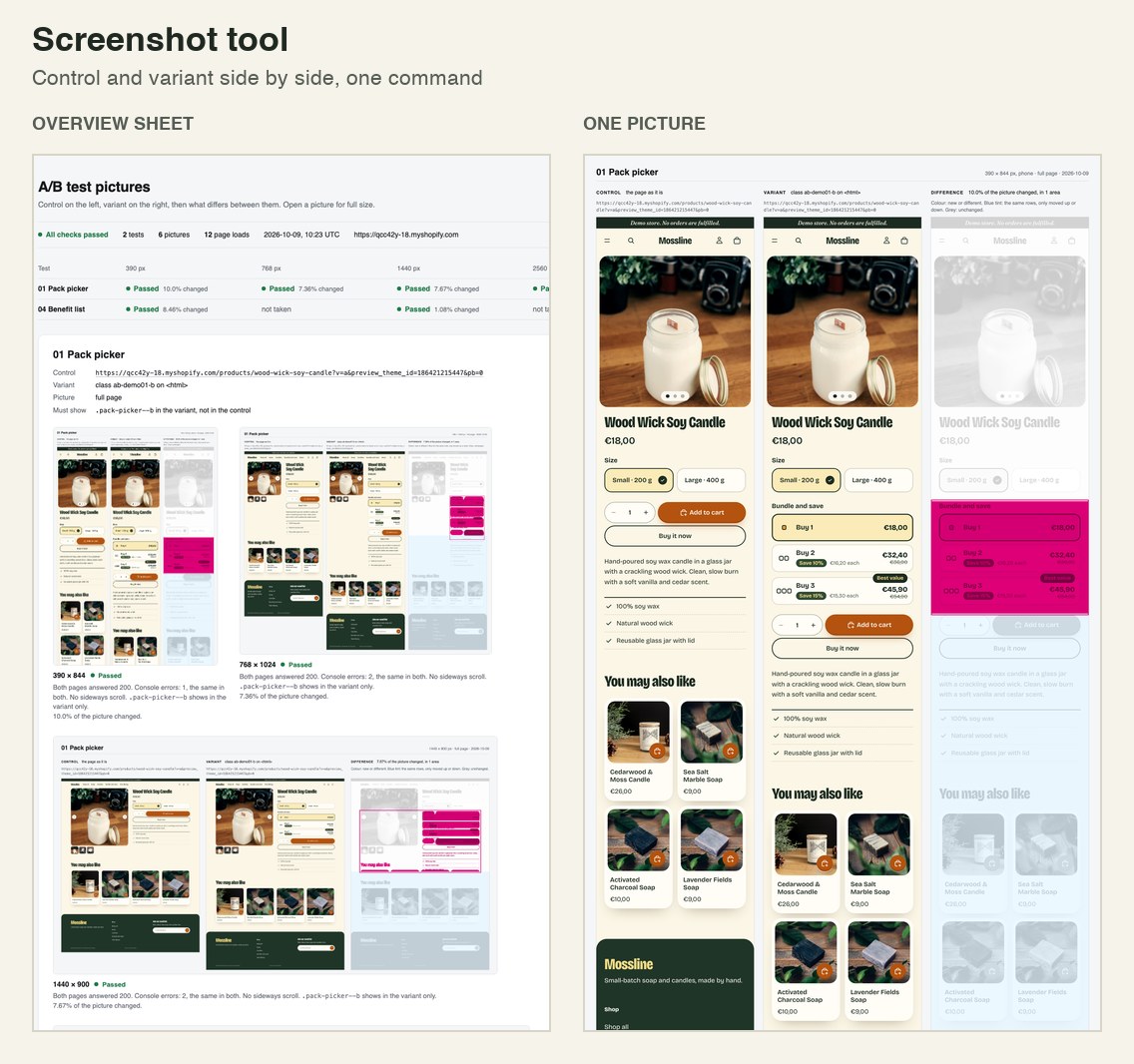This screenshot has width=1134, height=1064.
Task: Click Buy it now in the control page
Action: [x=675, y=536]
